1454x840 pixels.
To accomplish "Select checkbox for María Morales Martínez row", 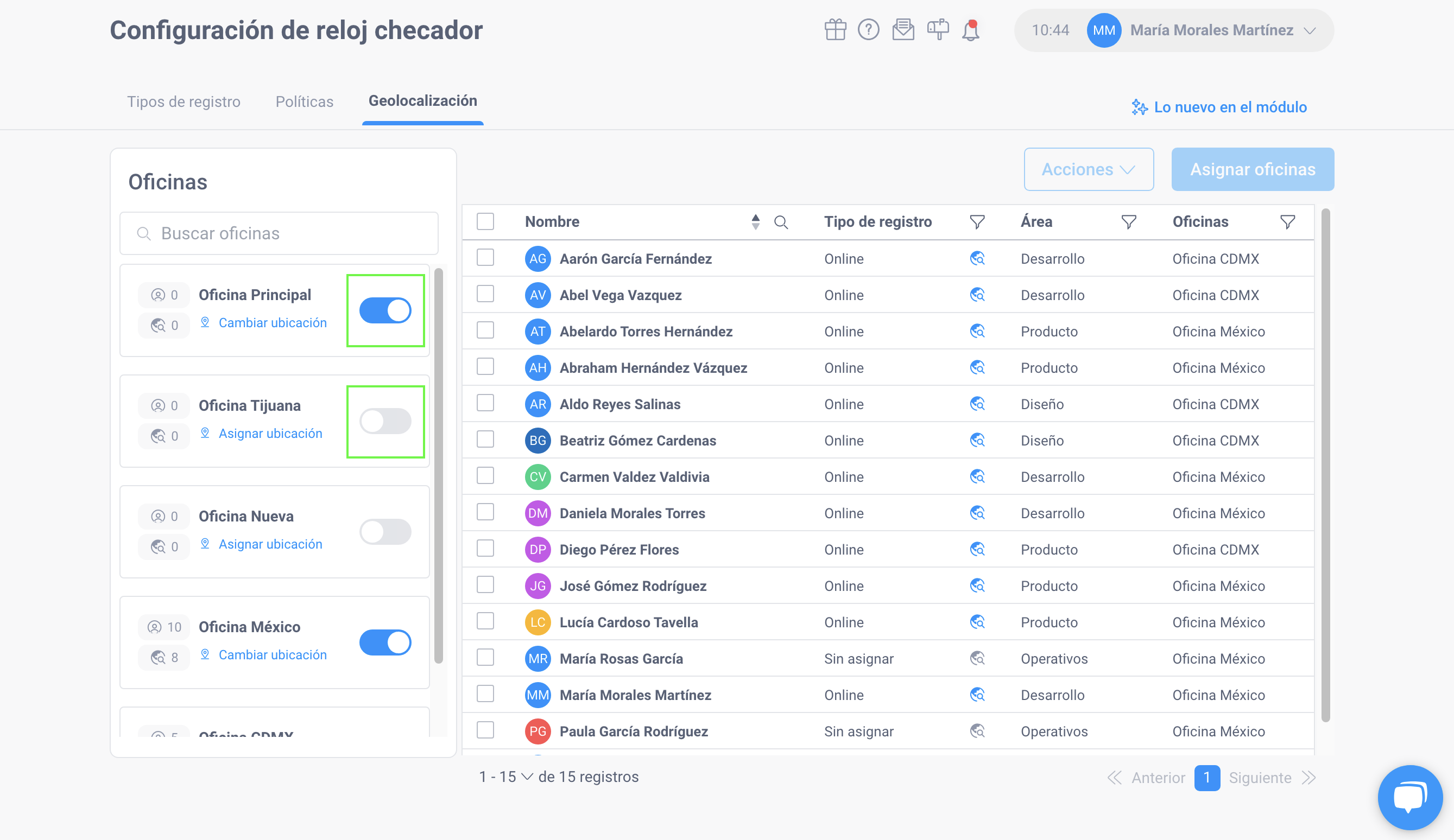I will (485, 693).
